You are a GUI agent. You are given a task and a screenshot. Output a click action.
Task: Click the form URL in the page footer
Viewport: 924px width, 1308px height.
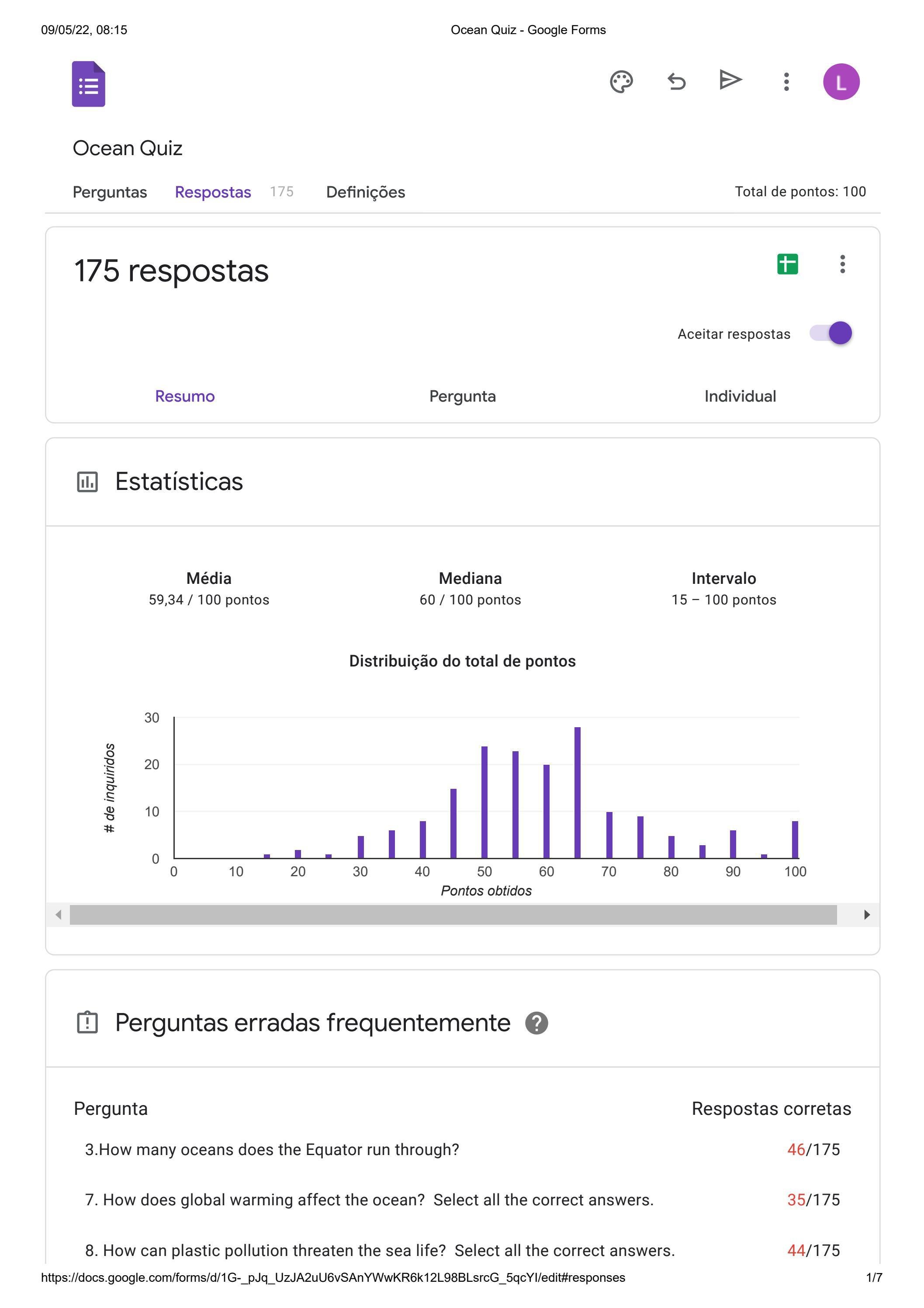pos(333,1278)
